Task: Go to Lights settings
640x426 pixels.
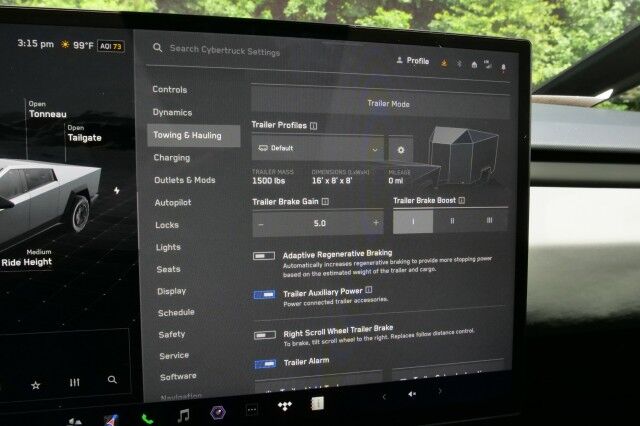Action: (168, 247)
